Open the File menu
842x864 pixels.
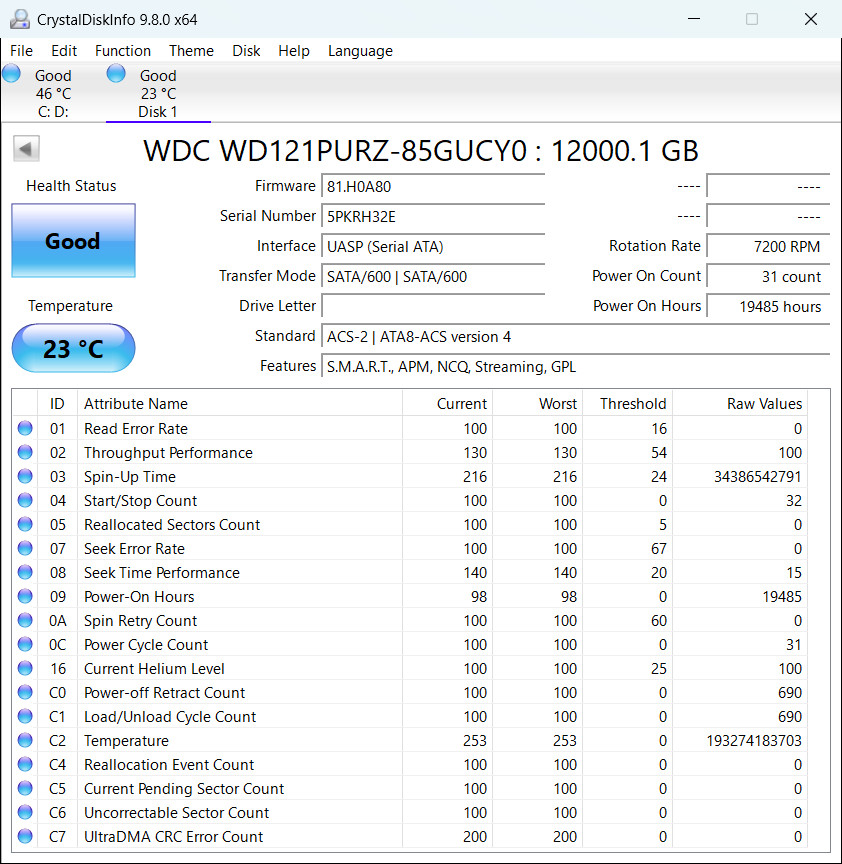[21, 51]
